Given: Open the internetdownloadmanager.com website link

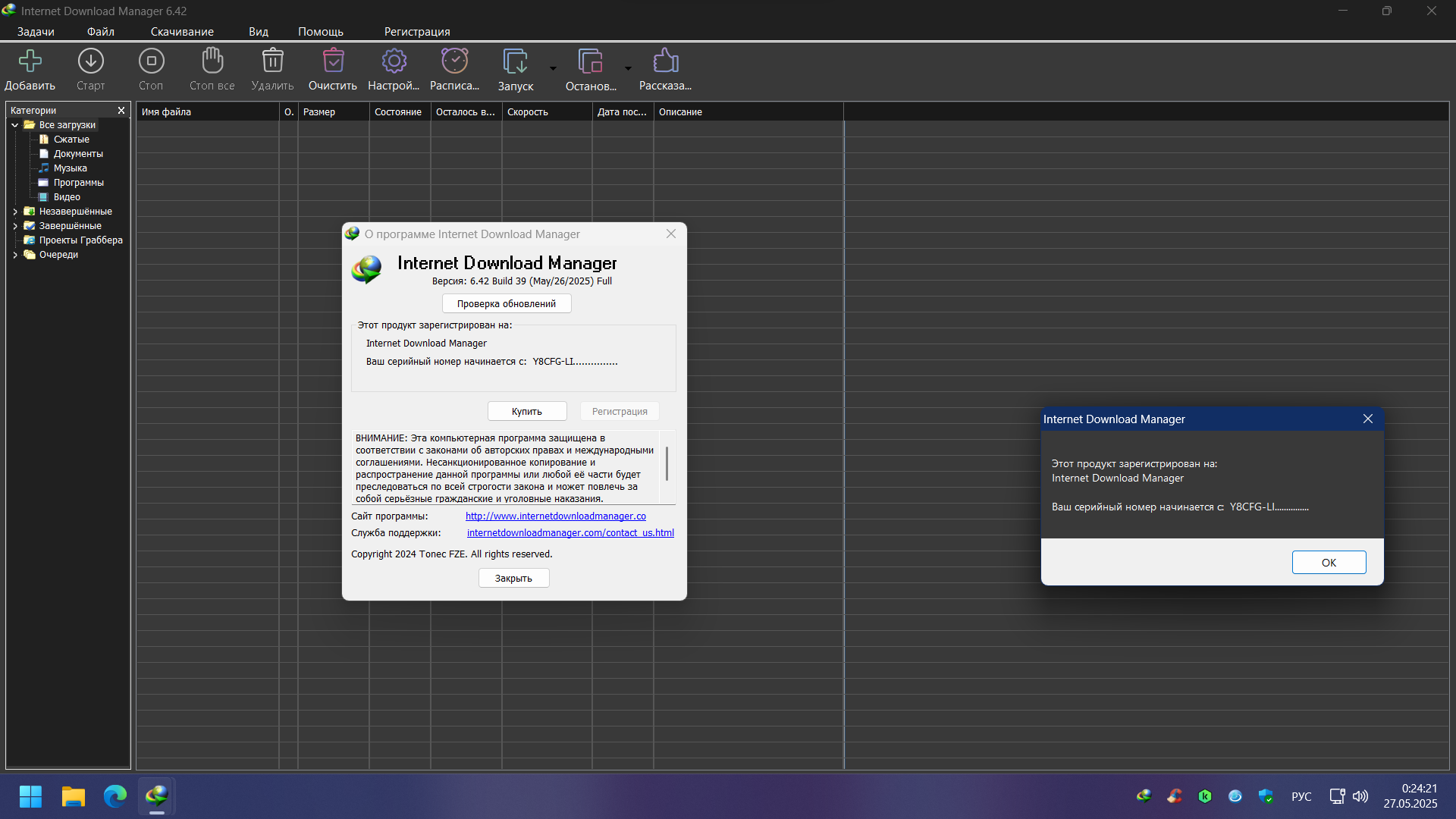Looking at the screenshot, I should tap(556, 516).
